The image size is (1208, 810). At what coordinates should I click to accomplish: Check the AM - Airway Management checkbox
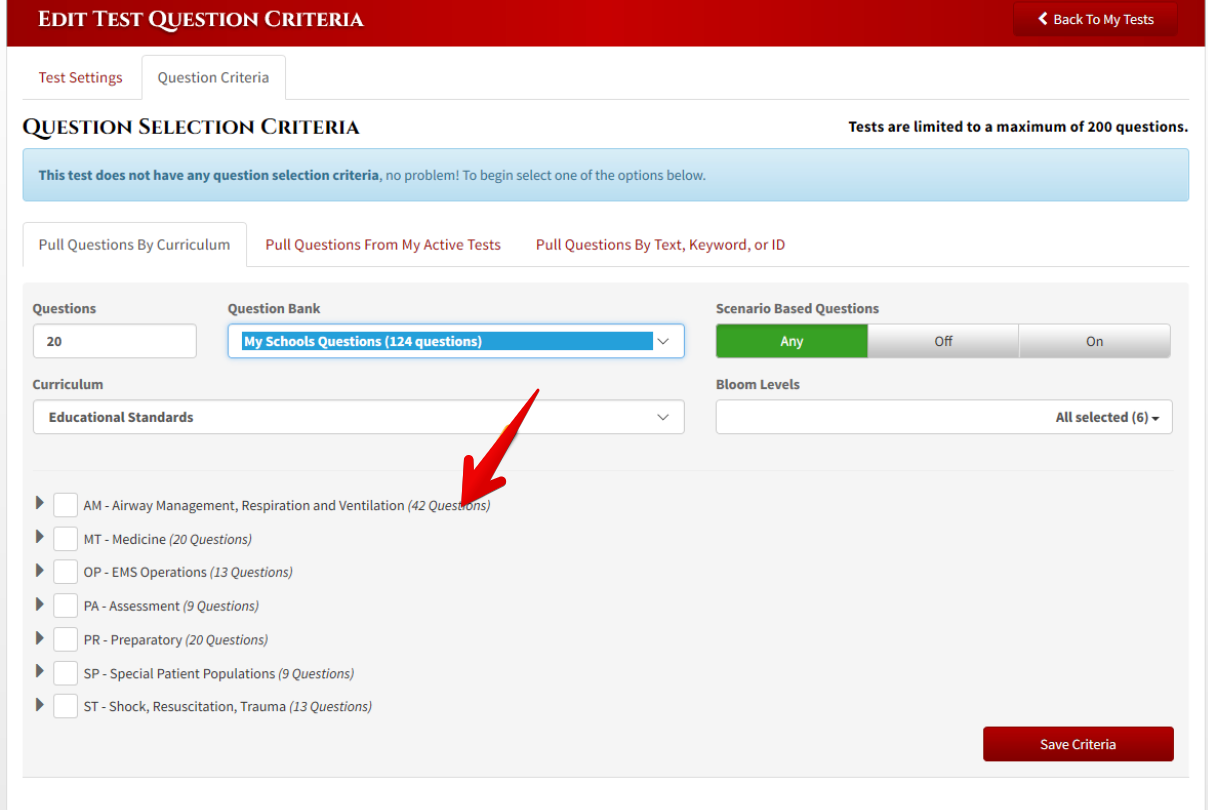pos(65,505)
